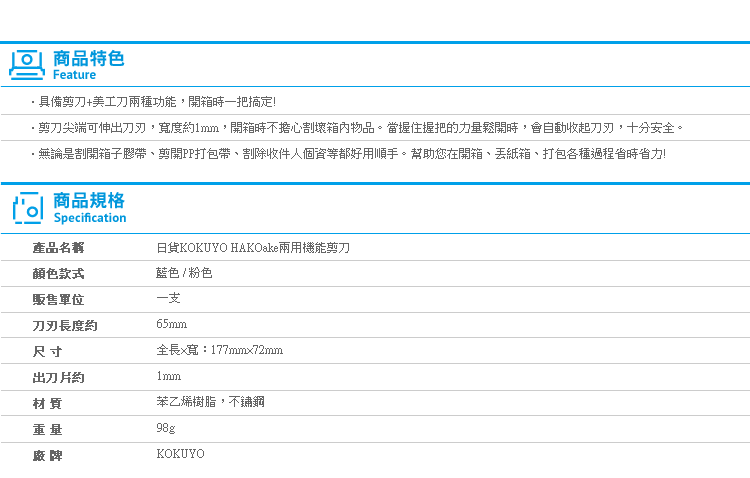Click the 販售單位 row label
Screen dimensions: 750x478
tap(58, 300)
